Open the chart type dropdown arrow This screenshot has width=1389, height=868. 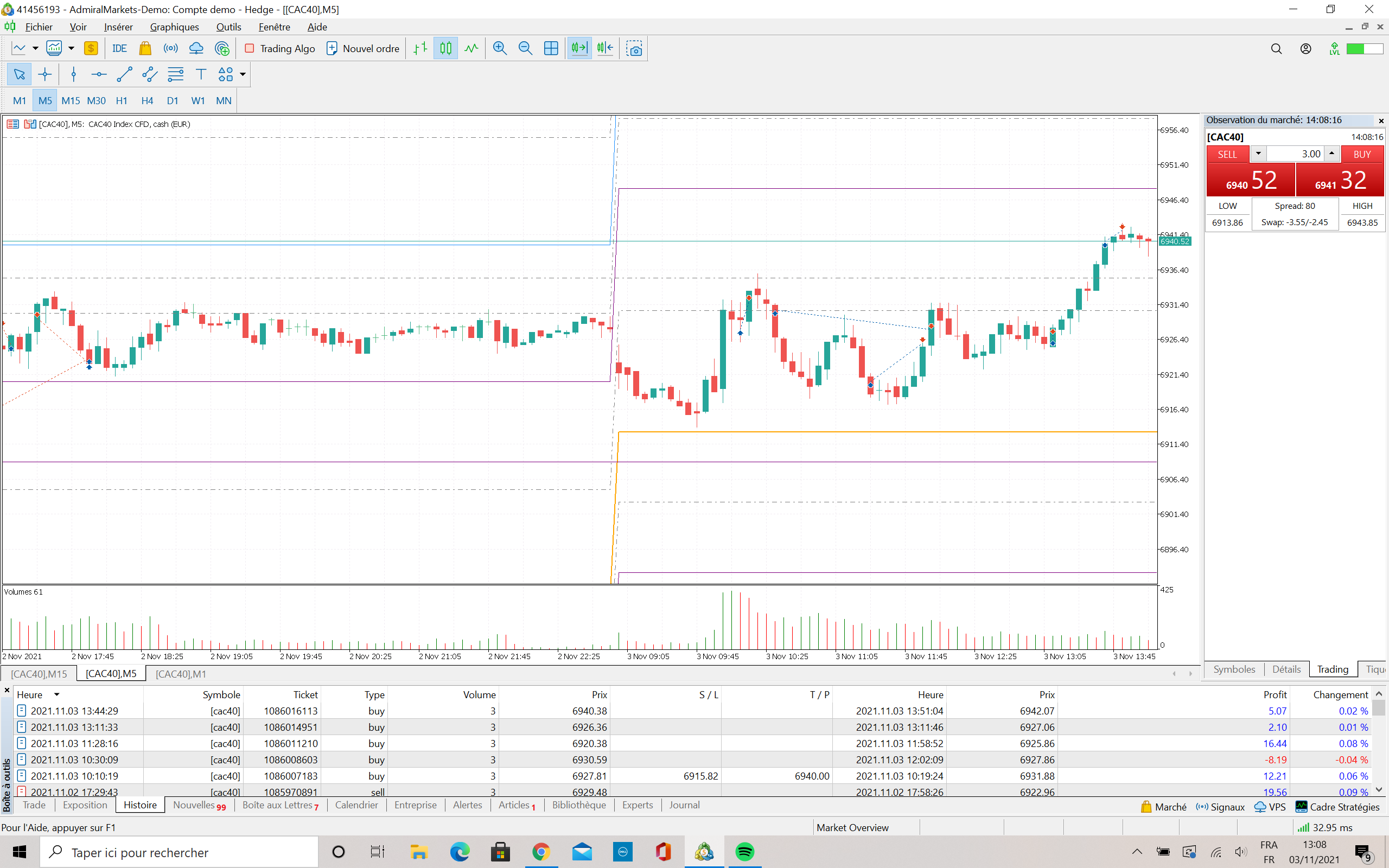35,49
